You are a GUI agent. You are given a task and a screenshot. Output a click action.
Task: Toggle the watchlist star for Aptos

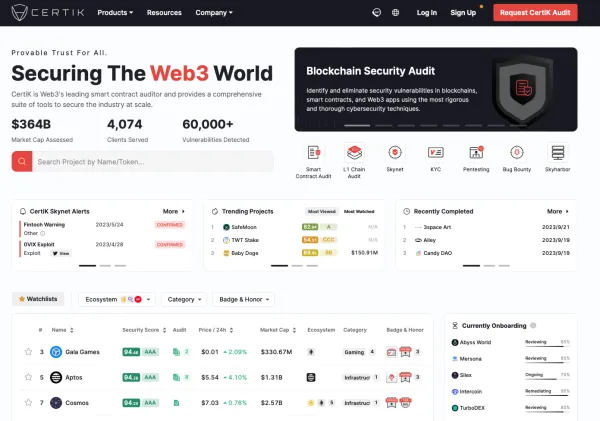[28, 377]
